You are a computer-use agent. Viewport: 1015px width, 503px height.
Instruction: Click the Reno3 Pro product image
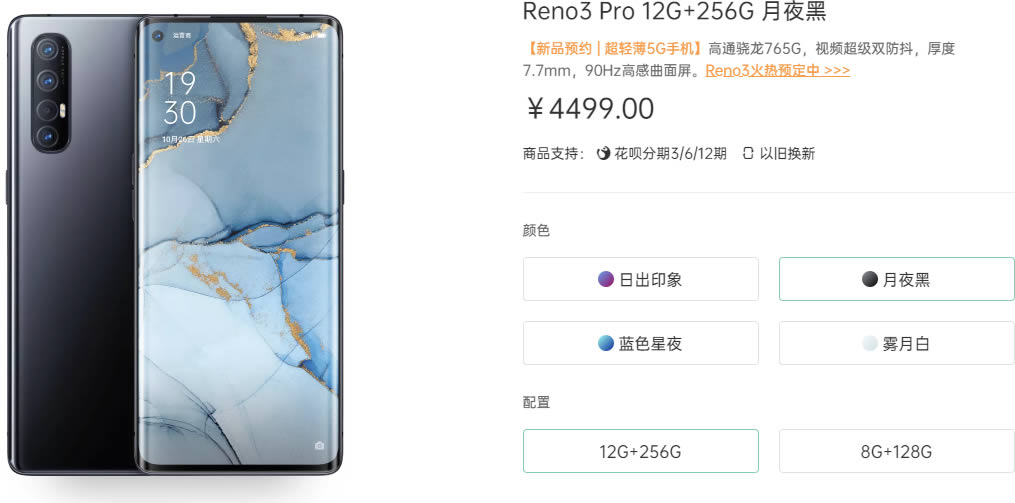click(175, 245)
